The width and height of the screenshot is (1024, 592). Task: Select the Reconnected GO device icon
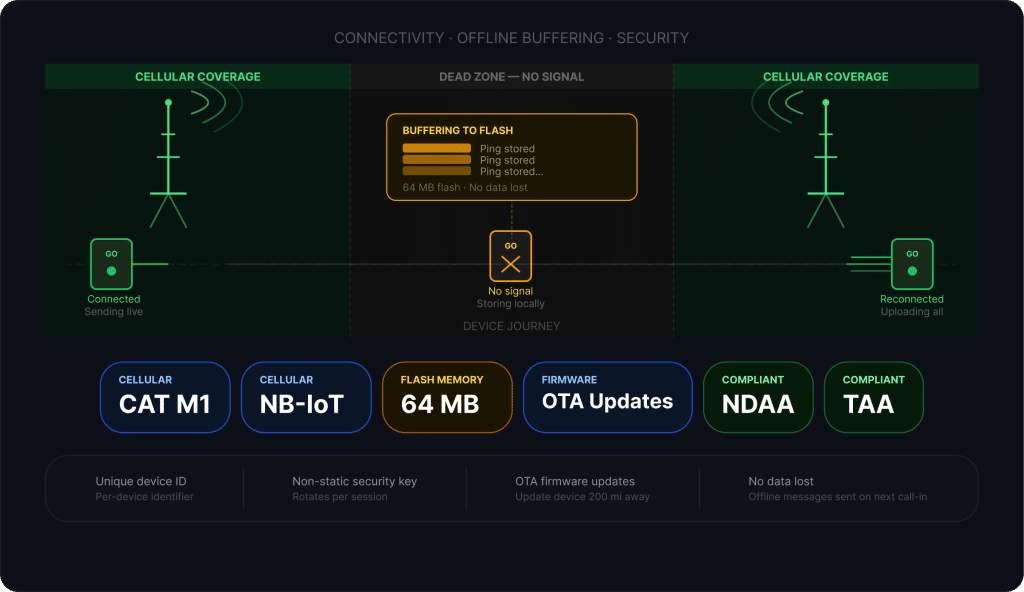[912, 264]
